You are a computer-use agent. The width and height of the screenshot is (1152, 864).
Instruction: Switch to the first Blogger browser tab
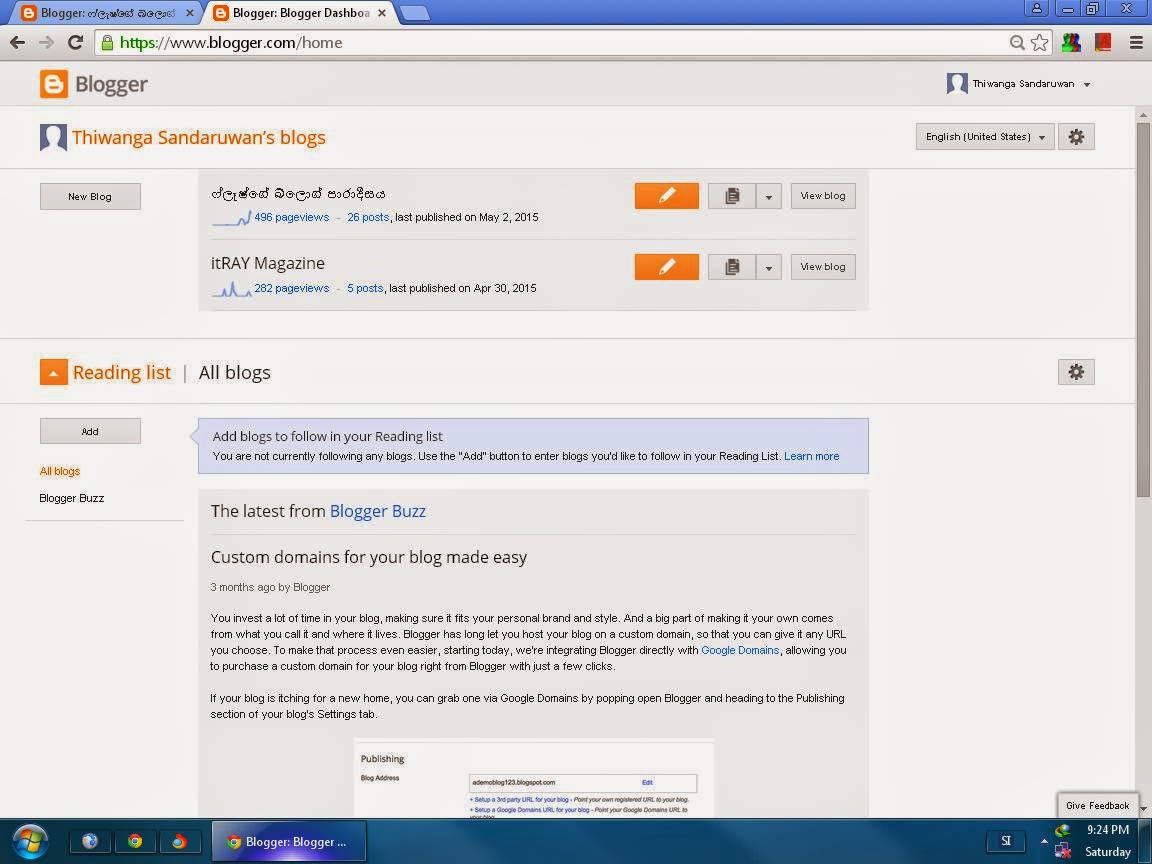(x=107, y=13)
